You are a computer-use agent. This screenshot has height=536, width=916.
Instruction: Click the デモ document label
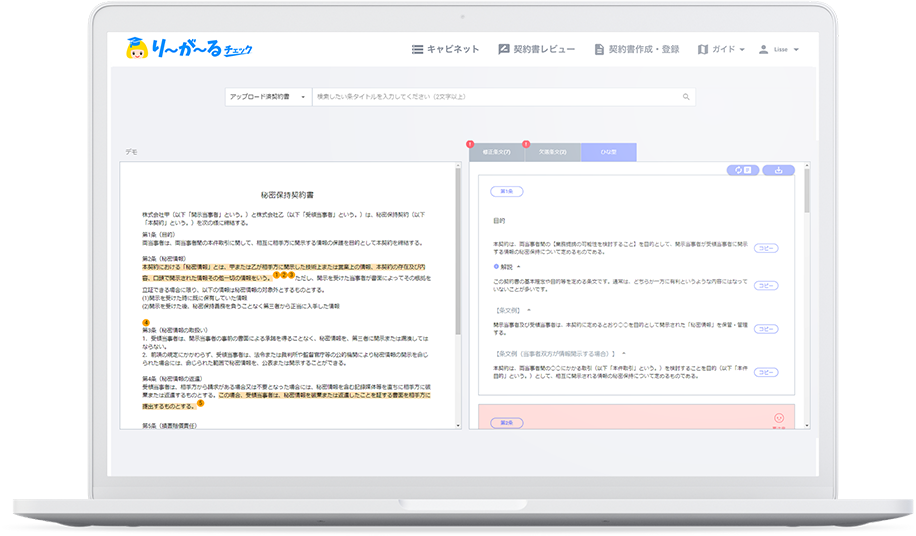[x=131, y=152]
